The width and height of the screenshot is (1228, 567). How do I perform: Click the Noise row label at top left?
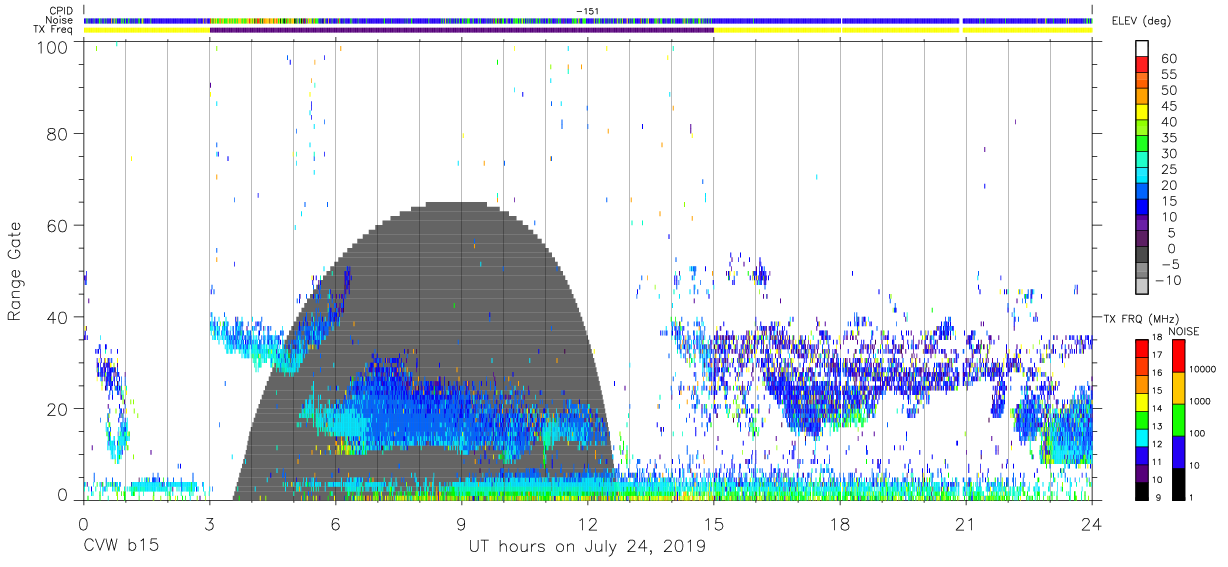coord(61,20)
